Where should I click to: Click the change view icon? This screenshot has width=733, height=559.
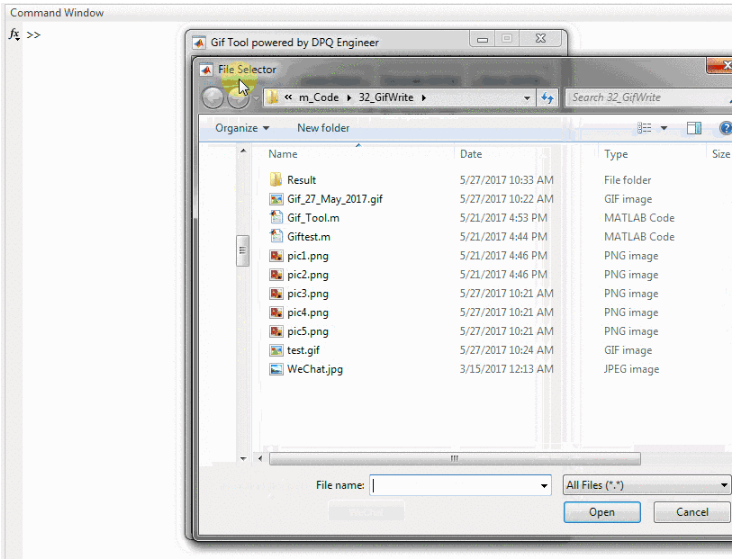point(644,128)
